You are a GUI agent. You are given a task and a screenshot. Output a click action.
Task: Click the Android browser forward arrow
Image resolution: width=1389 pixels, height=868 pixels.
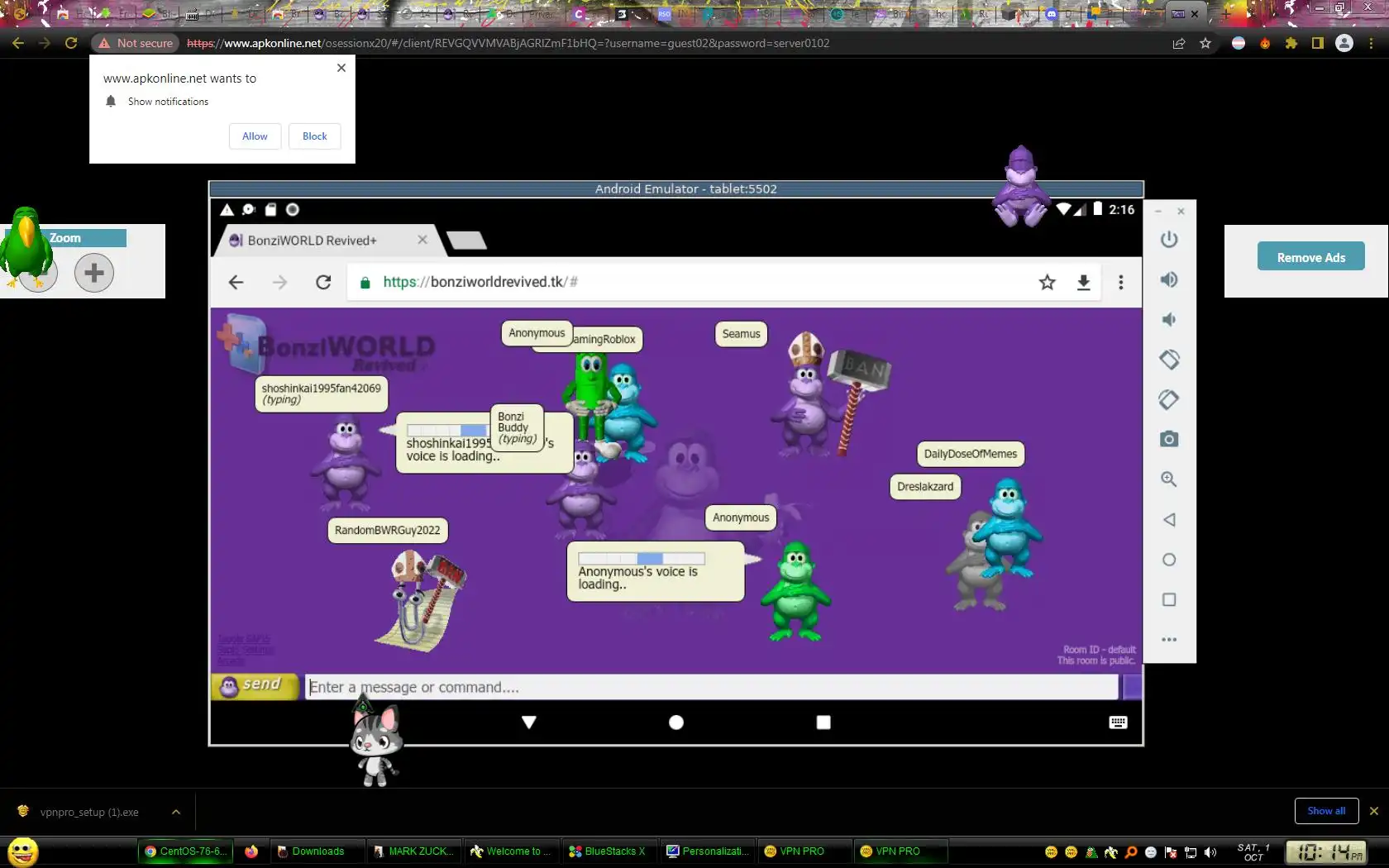(x=279, y=282)
